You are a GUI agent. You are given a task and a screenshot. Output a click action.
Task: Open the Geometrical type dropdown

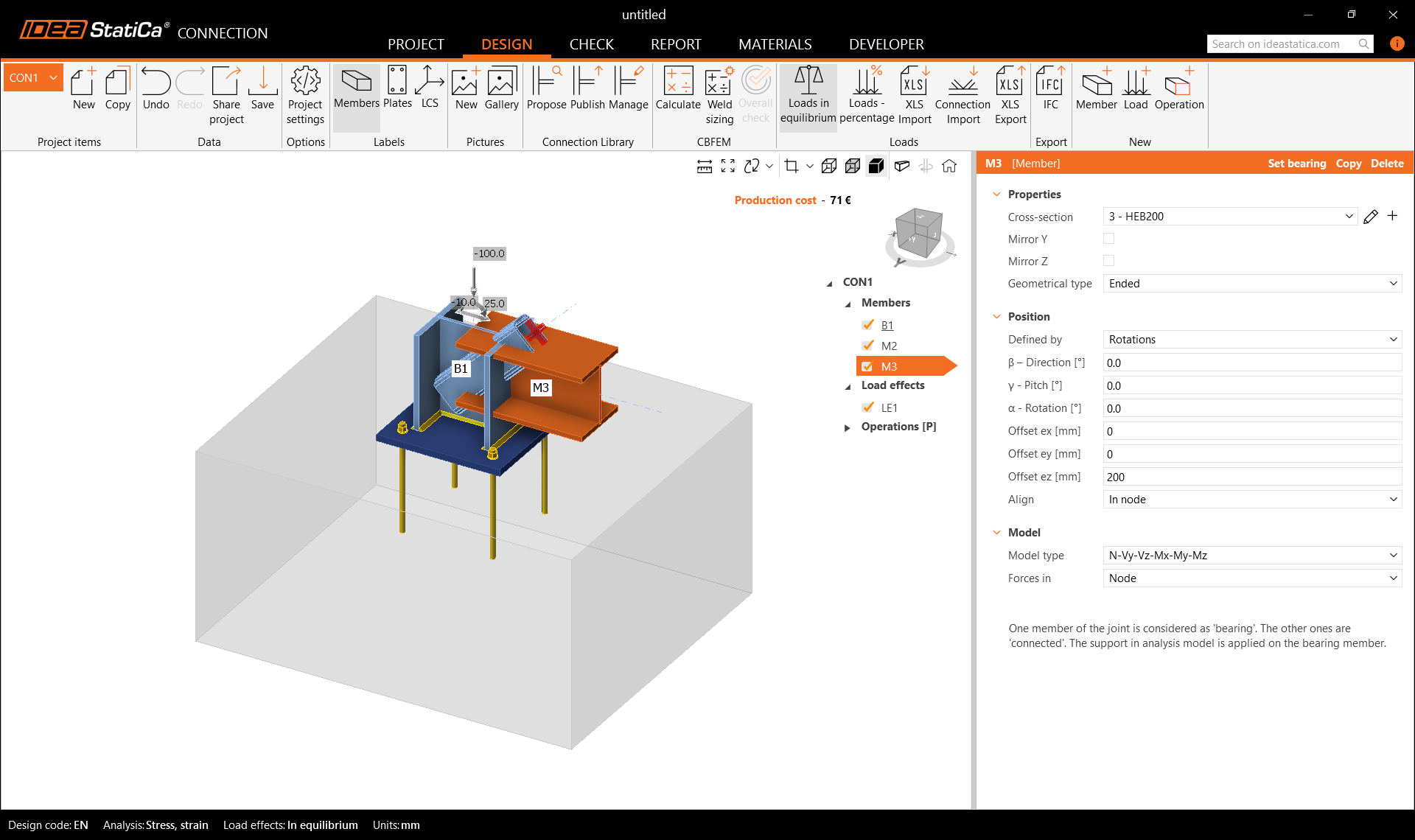pyautogui.click(x=1251, y=284)
